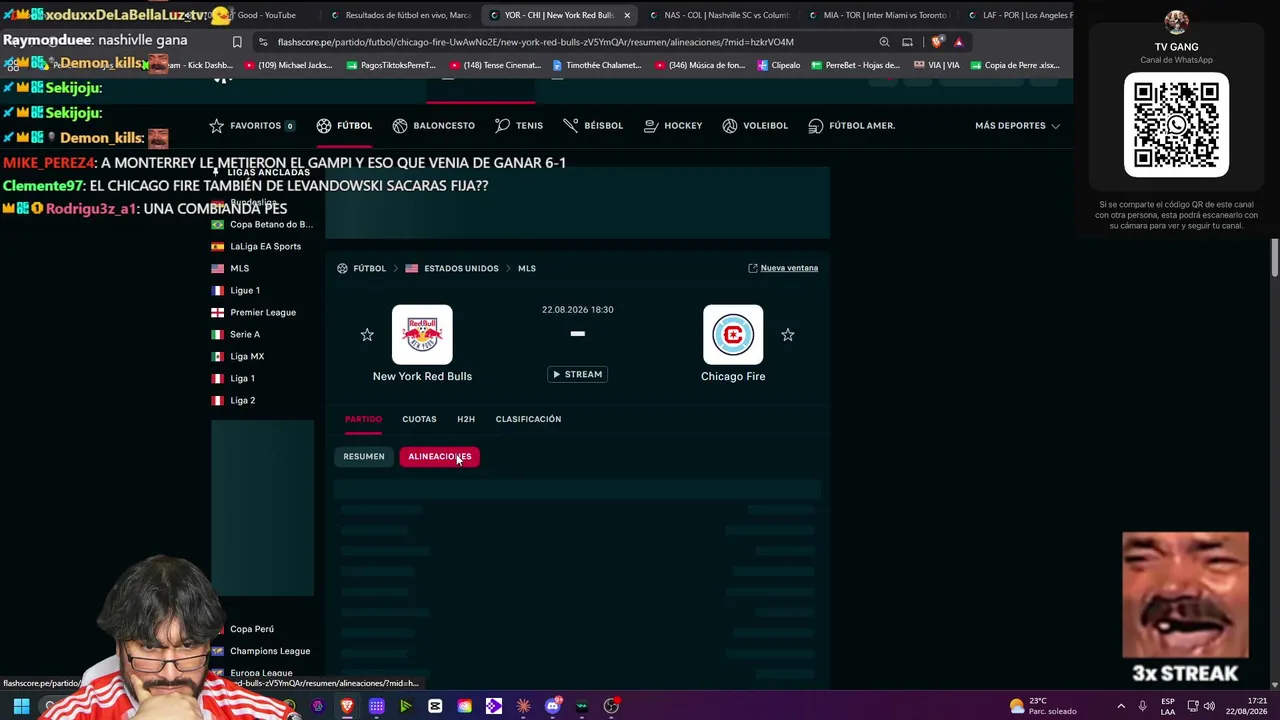Select the Baloncesto sport tab

click(x=434, y=126)
